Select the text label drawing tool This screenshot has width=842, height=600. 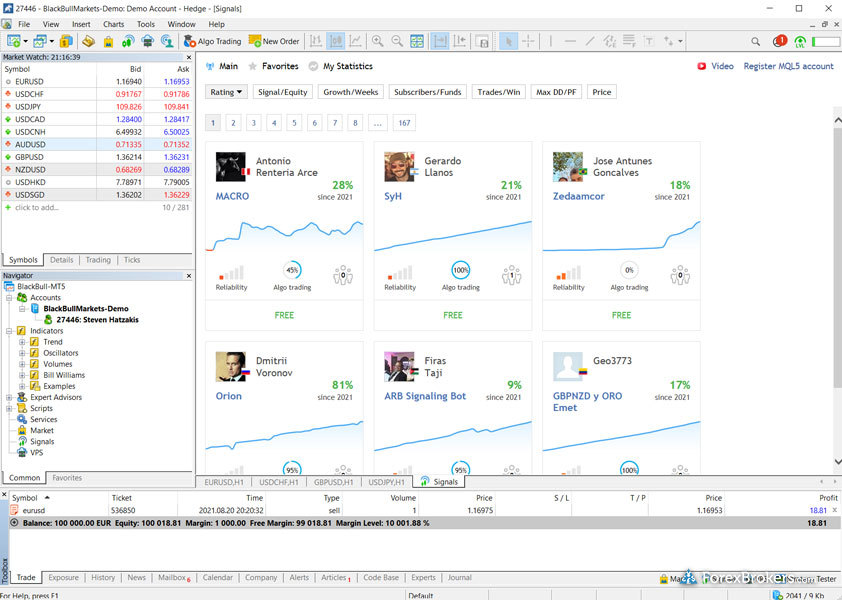[649, 41]
